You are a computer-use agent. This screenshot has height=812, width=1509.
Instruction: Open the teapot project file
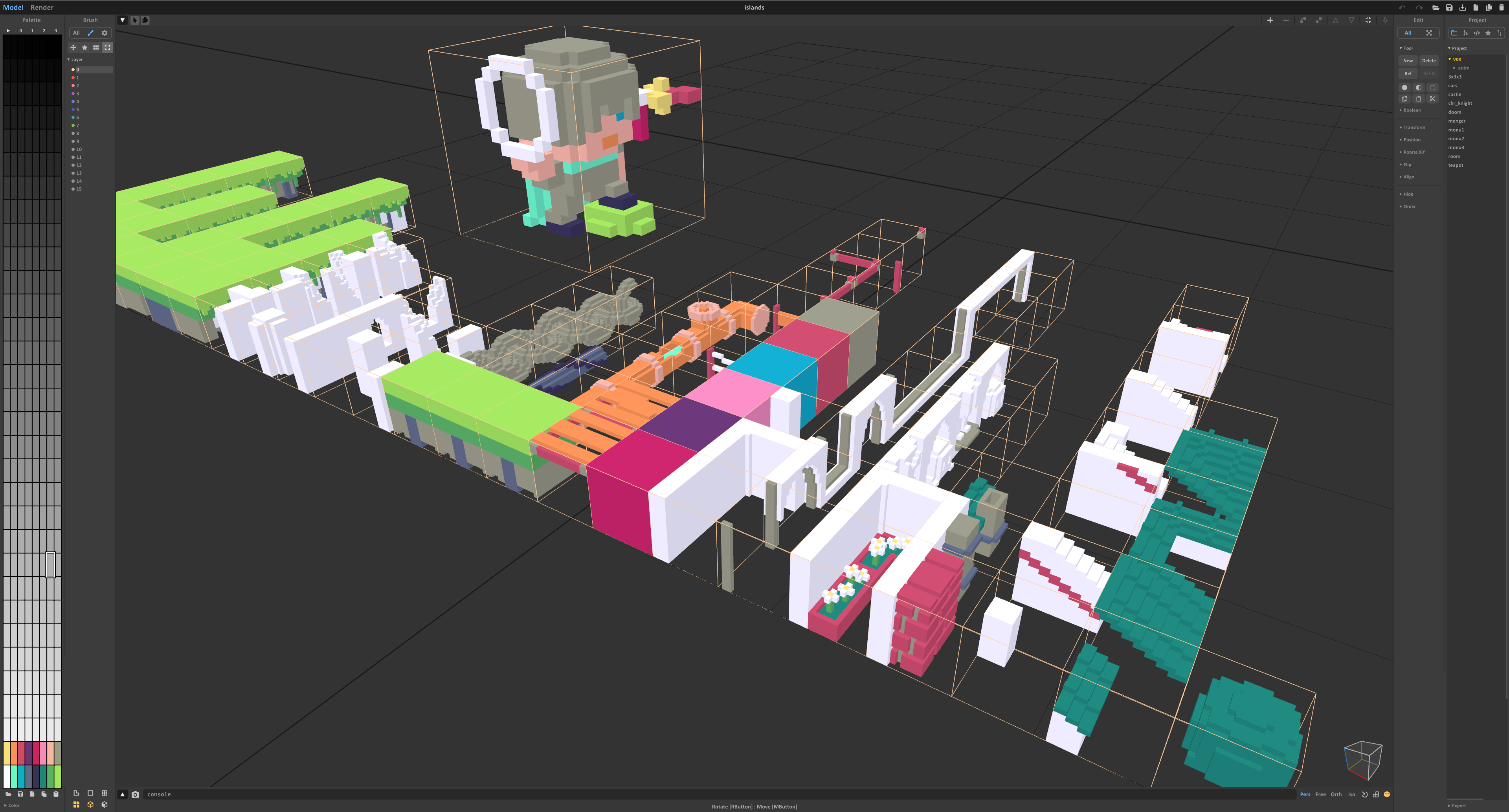(x=1456, y=165)
